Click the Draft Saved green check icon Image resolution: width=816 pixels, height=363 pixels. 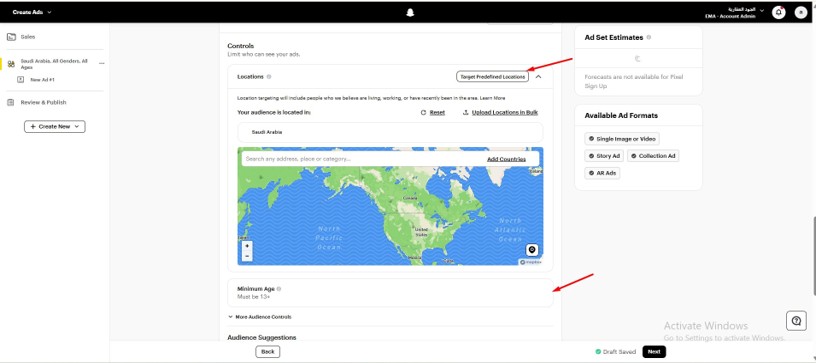coord(598,352)
